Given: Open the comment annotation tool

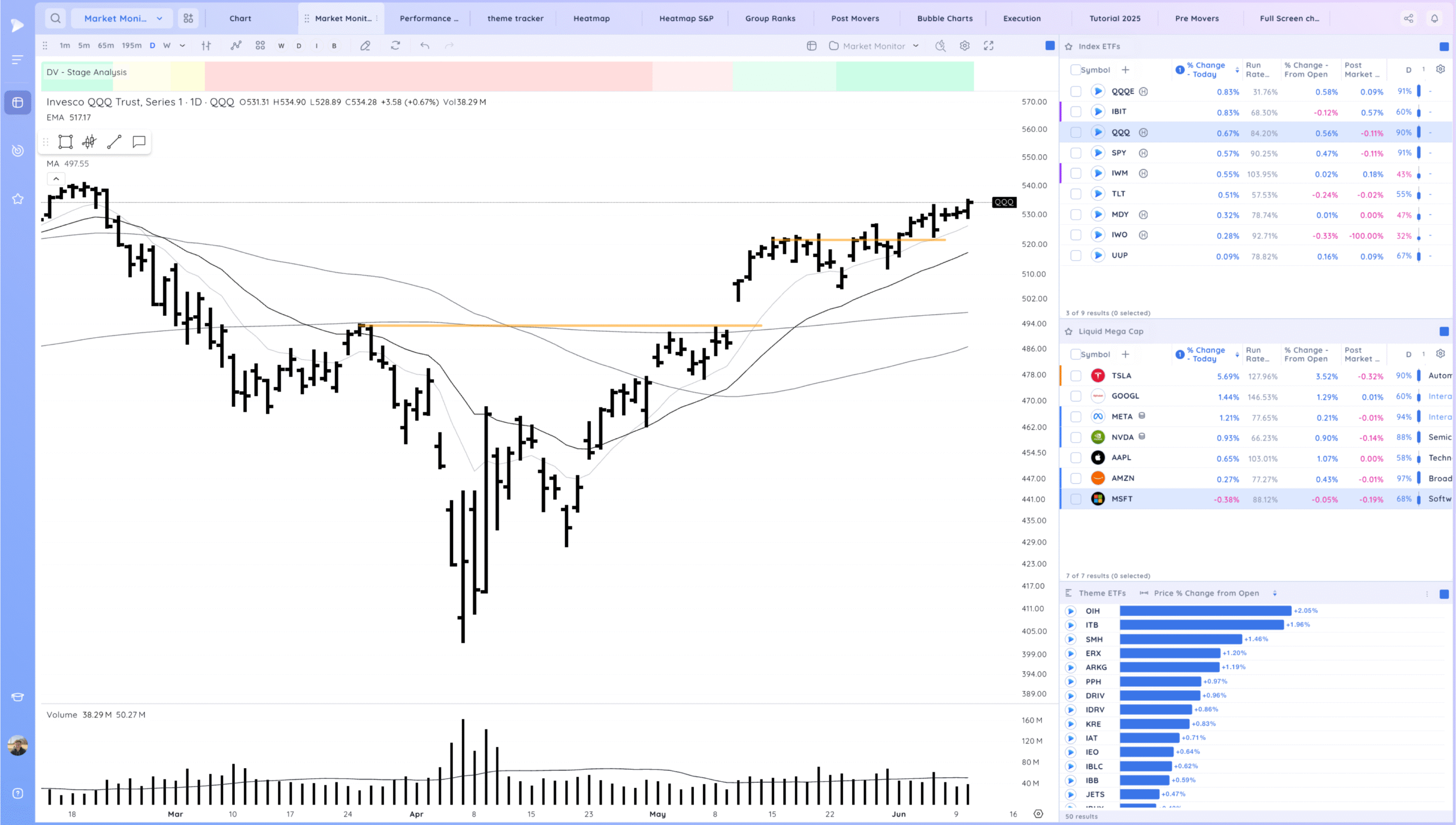Looking at the screenshot, I should pyautogui.click(x=139, y=142).
